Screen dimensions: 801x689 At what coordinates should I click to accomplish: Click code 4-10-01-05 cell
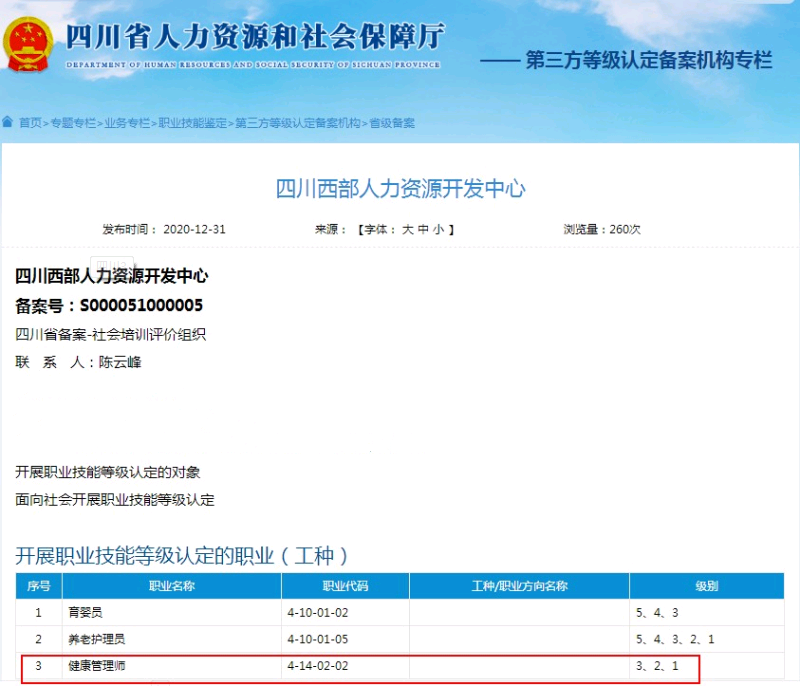tap(345, 639)
